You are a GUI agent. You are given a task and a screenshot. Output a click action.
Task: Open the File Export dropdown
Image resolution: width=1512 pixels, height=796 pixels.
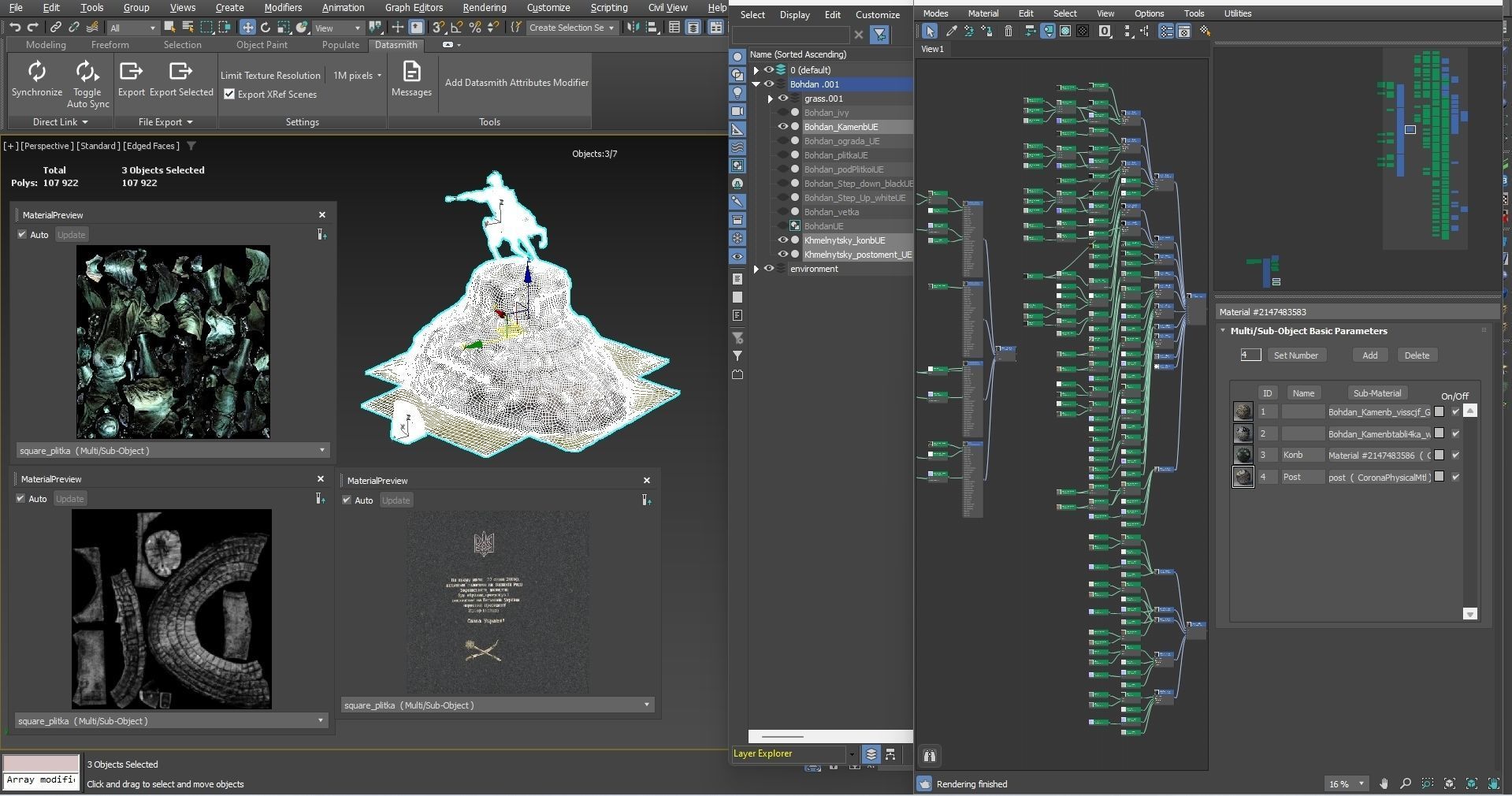coord(165,122)
